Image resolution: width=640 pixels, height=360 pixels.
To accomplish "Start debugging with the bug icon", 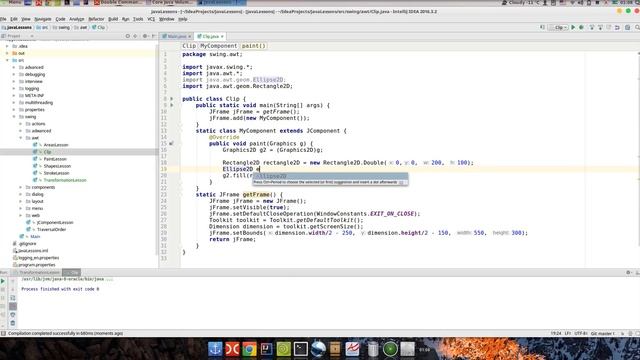I will 581,27.
